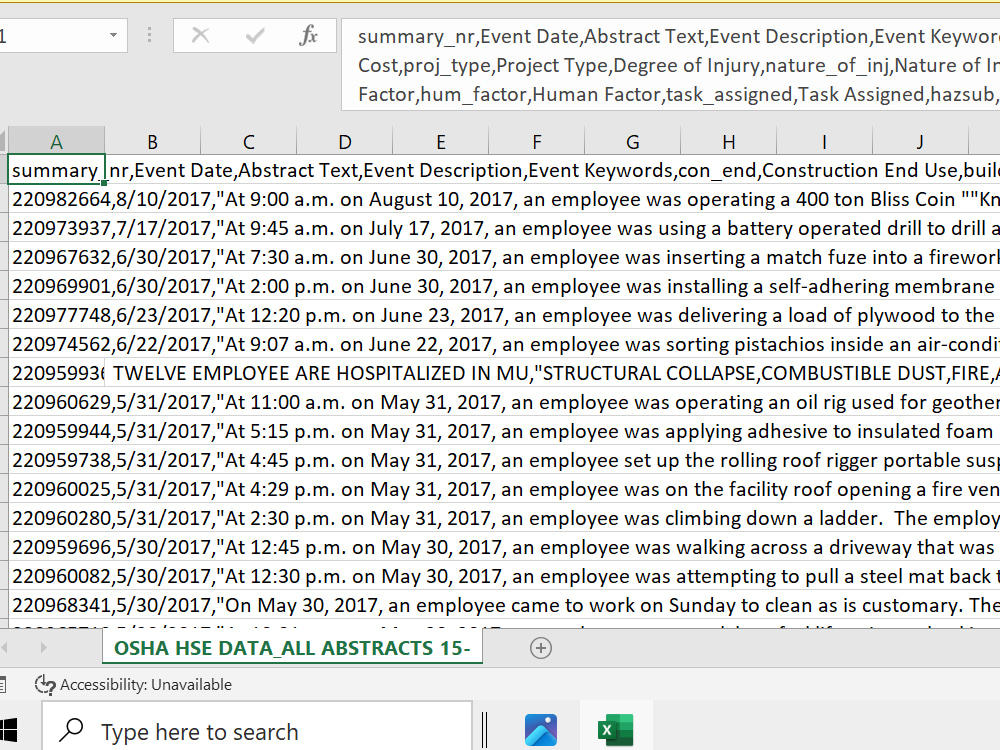Select the row starting 220959944
Screen dimensions: 1000x750
(x=504, y=431)
